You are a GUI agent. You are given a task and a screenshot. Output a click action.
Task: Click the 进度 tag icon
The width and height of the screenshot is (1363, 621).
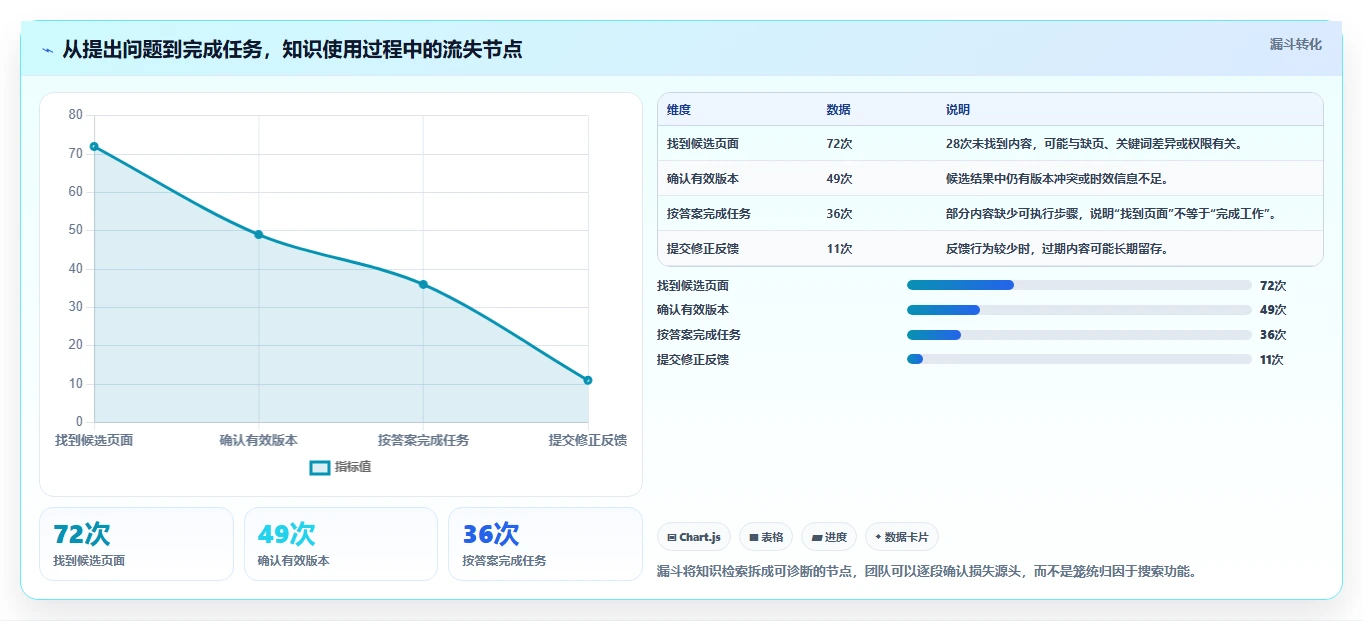point(816,538)
